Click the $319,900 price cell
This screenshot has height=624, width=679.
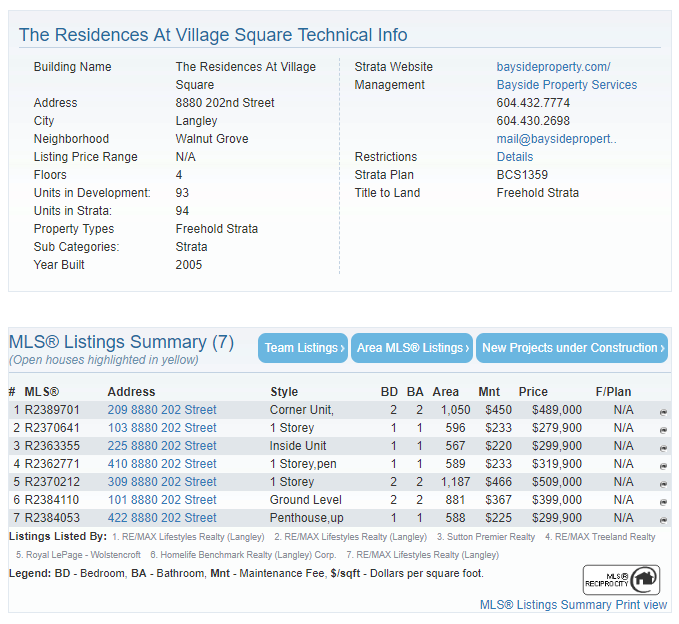(557, 464)
